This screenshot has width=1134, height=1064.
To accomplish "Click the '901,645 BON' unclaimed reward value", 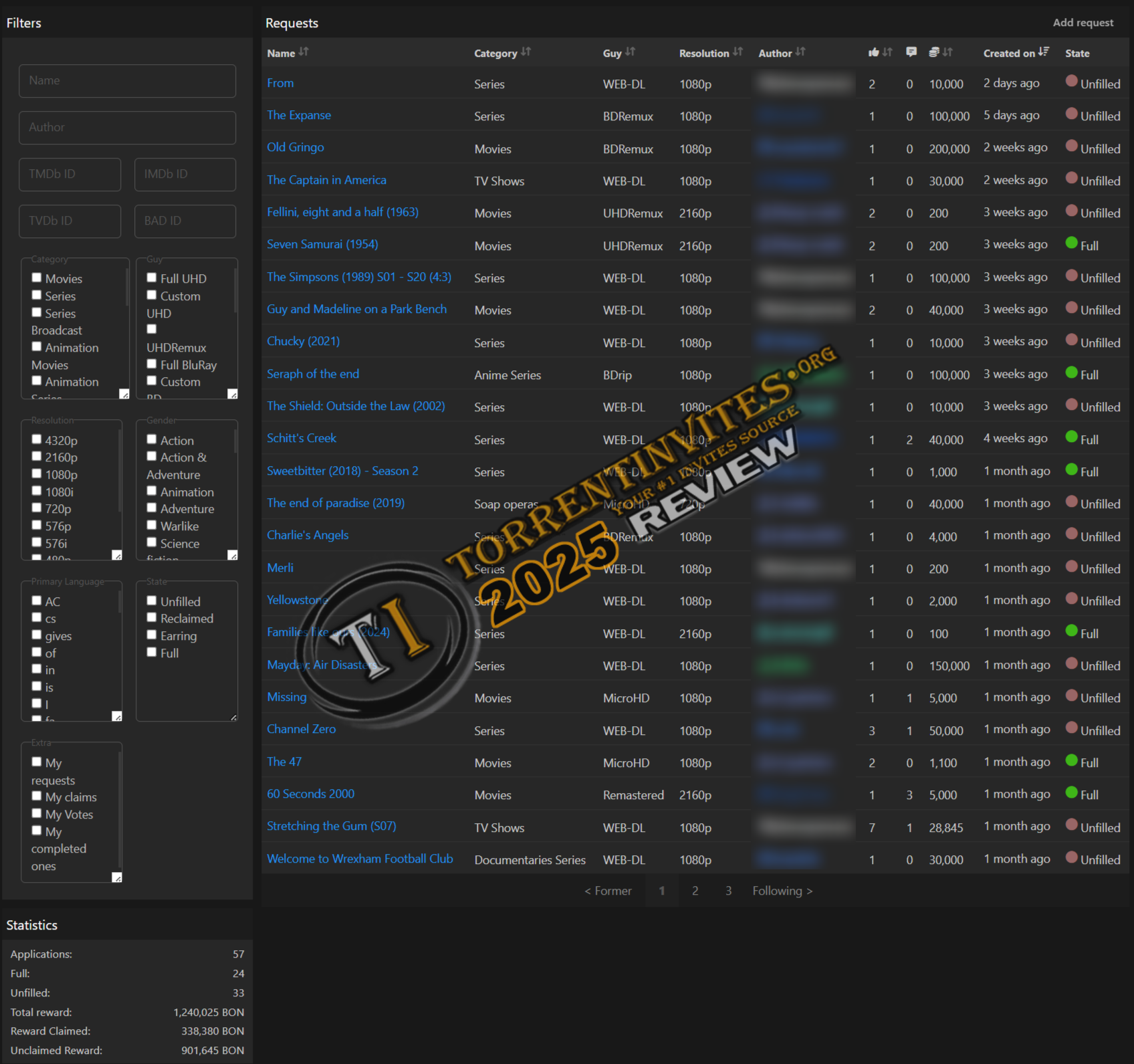I will 213,1051.
